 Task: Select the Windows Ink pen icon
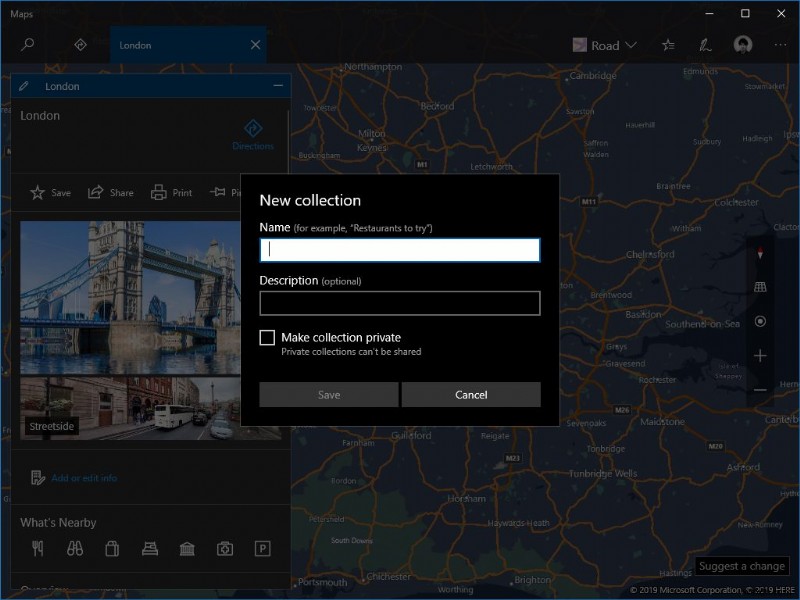(x=705, y=44)
